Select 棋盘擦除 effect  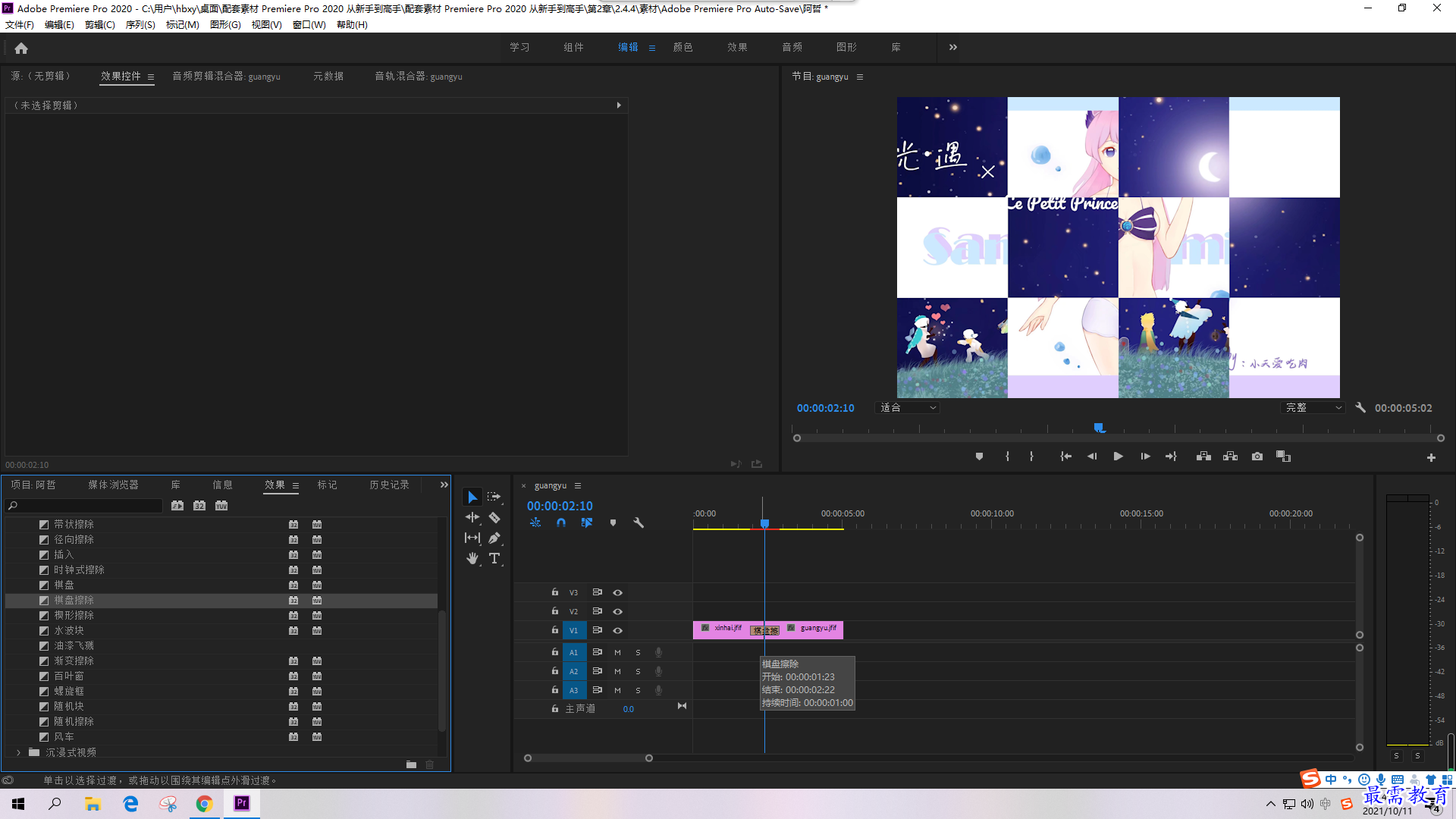pyautogui.click(x=221, y=600)
